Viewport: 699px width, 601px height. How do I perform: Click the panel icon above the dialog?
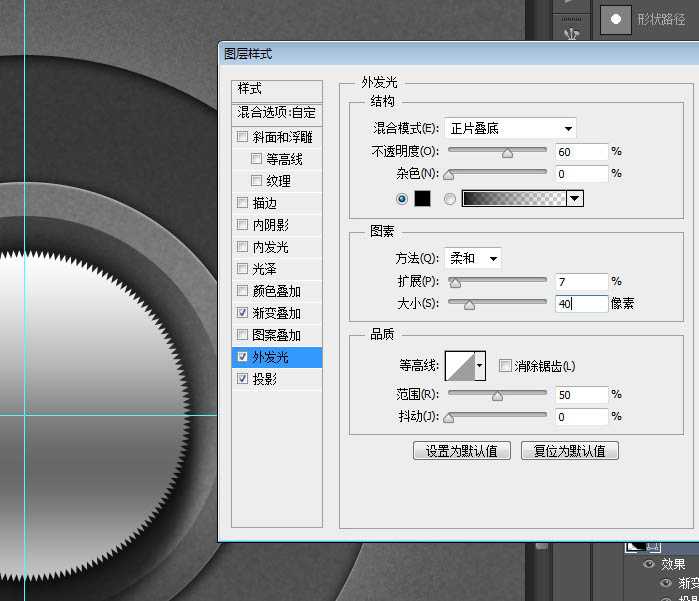click(572, 33)
